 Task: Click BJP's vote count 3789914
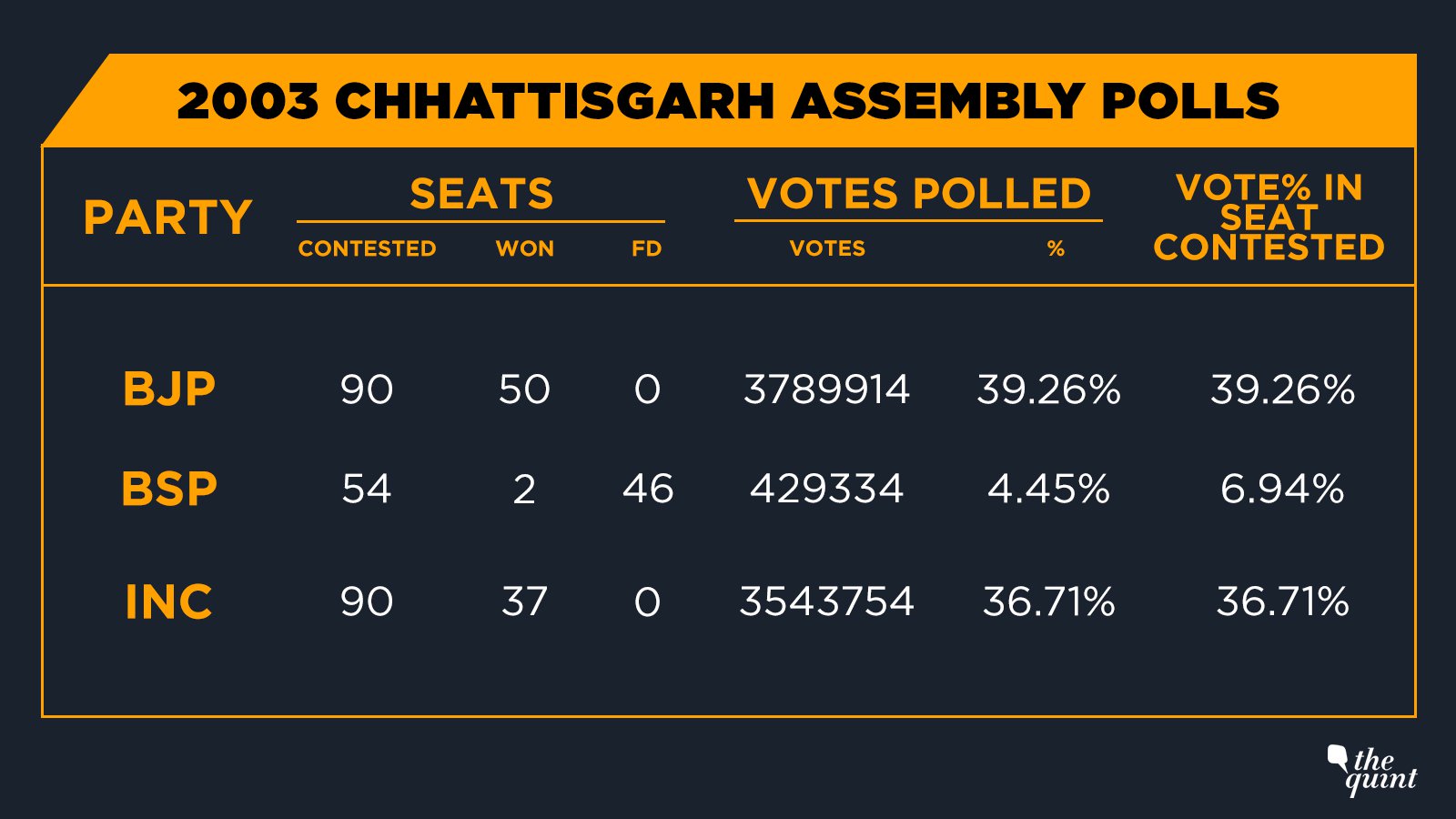pos(826,389)
